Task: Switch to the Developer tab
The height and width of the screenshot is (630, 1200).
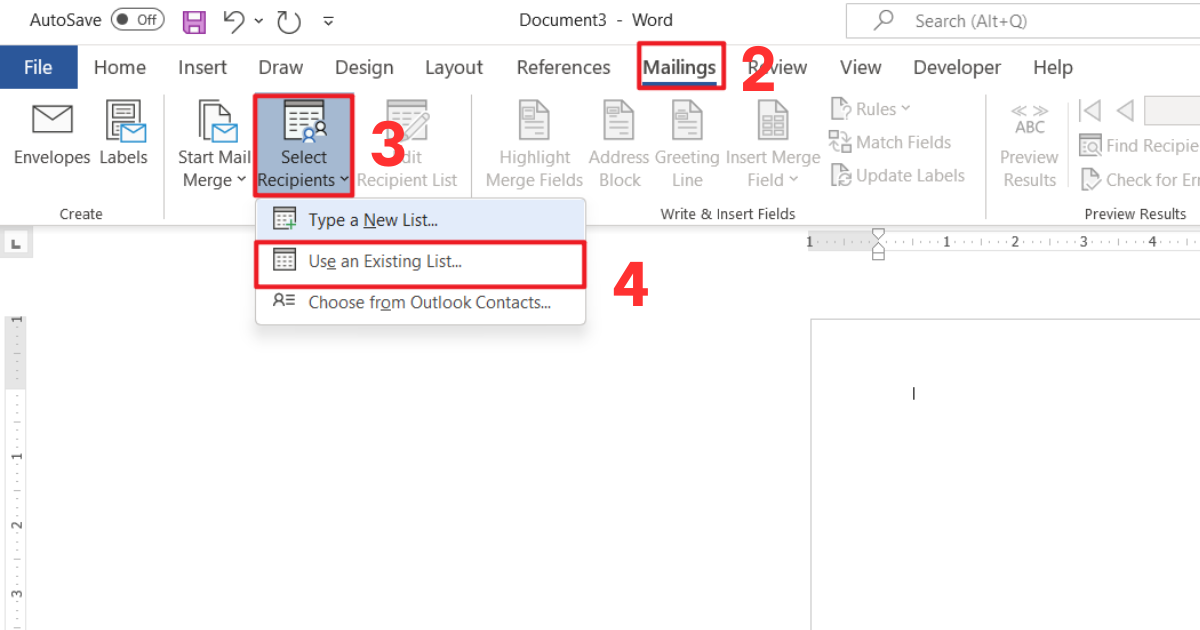Action: pyautogui.click(x=957, y=67)
